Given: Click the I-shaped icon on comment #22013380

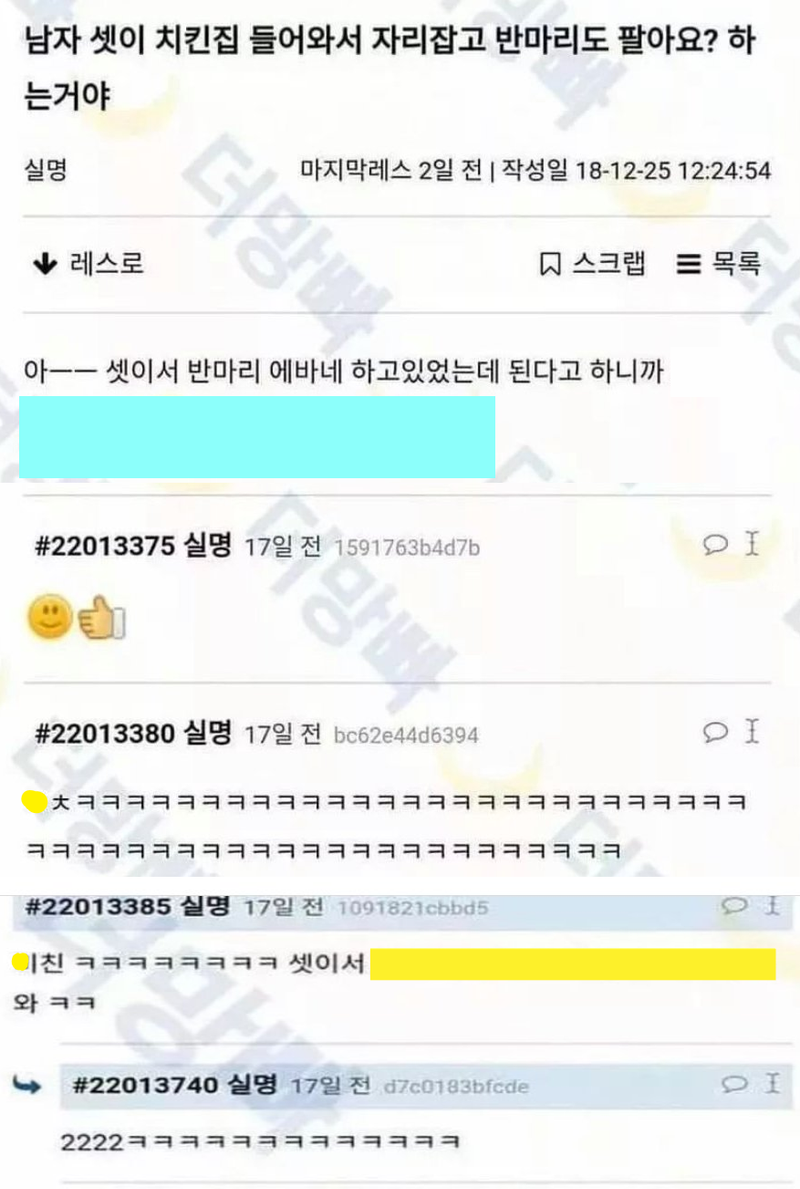Looking at the screenshot, I should point(752,731).
